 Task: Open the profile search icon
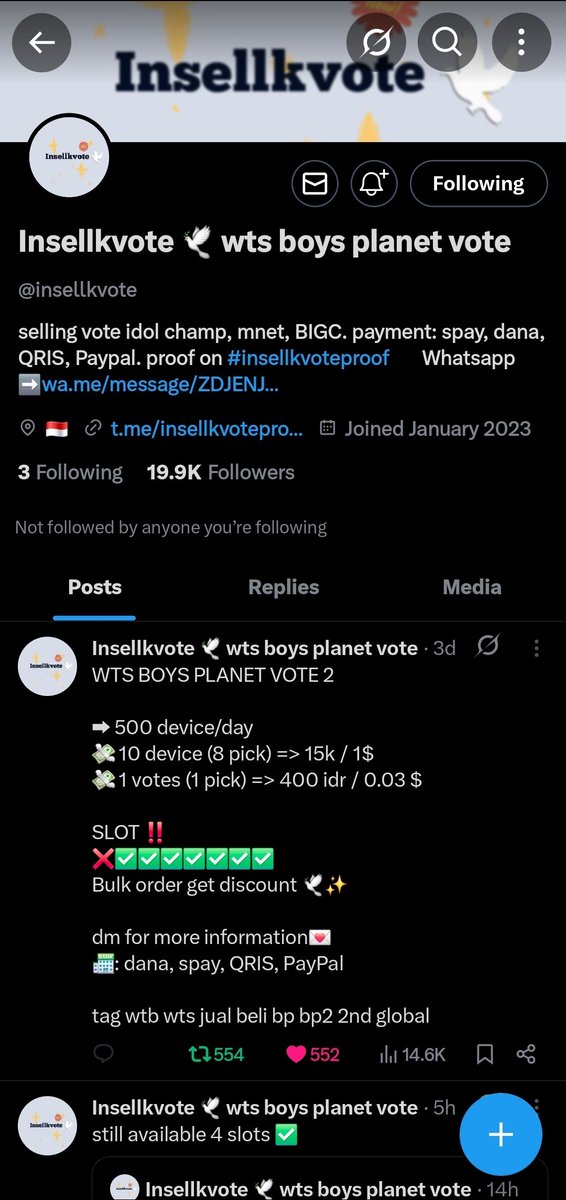pos(445,43)
